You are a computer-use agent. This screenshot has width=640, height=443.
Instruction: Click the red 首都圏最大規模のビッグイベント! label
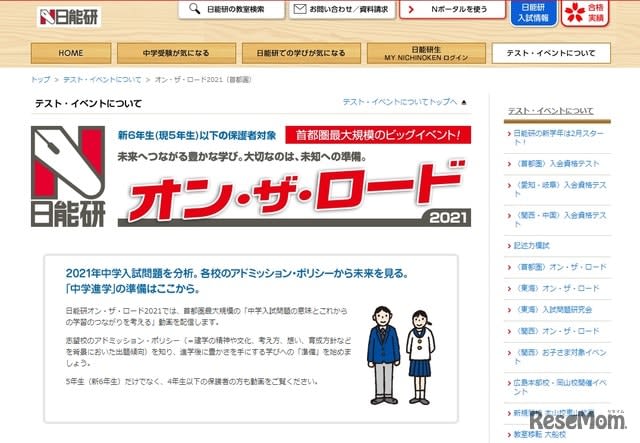point(378,135)
